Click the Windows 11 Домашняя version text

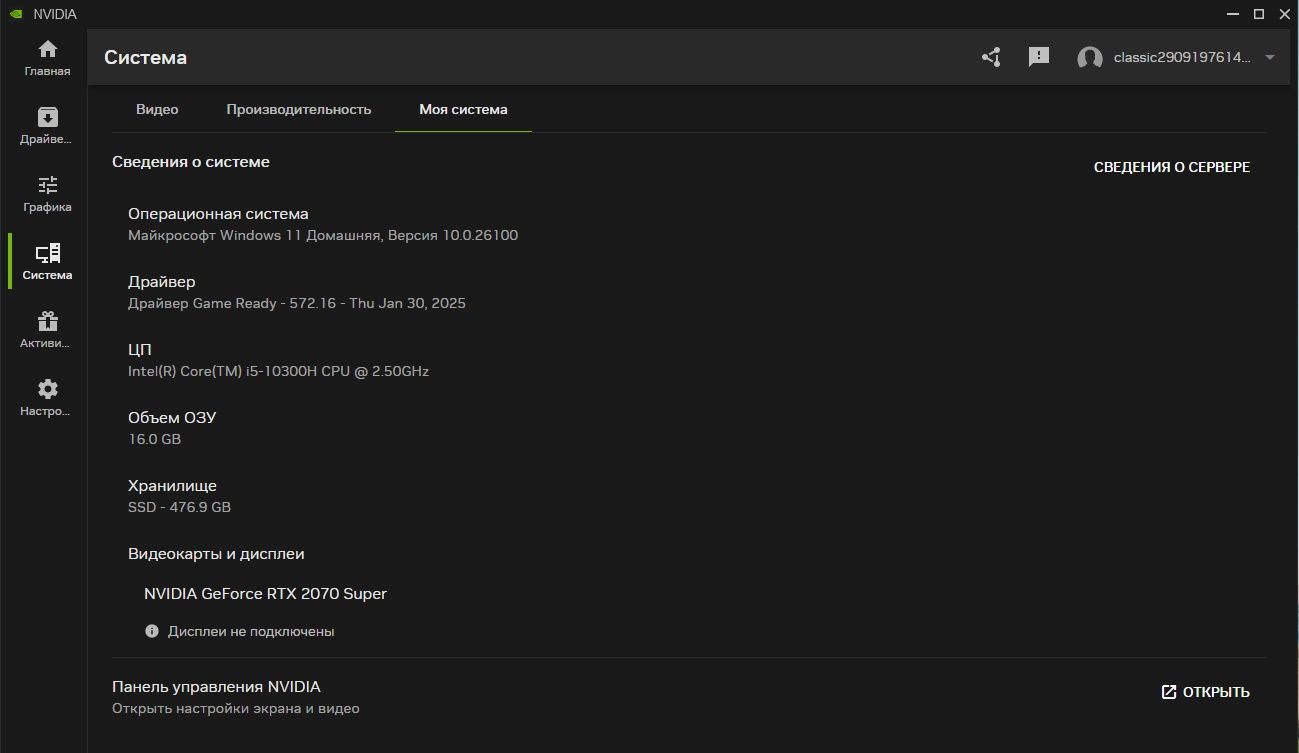323,235
